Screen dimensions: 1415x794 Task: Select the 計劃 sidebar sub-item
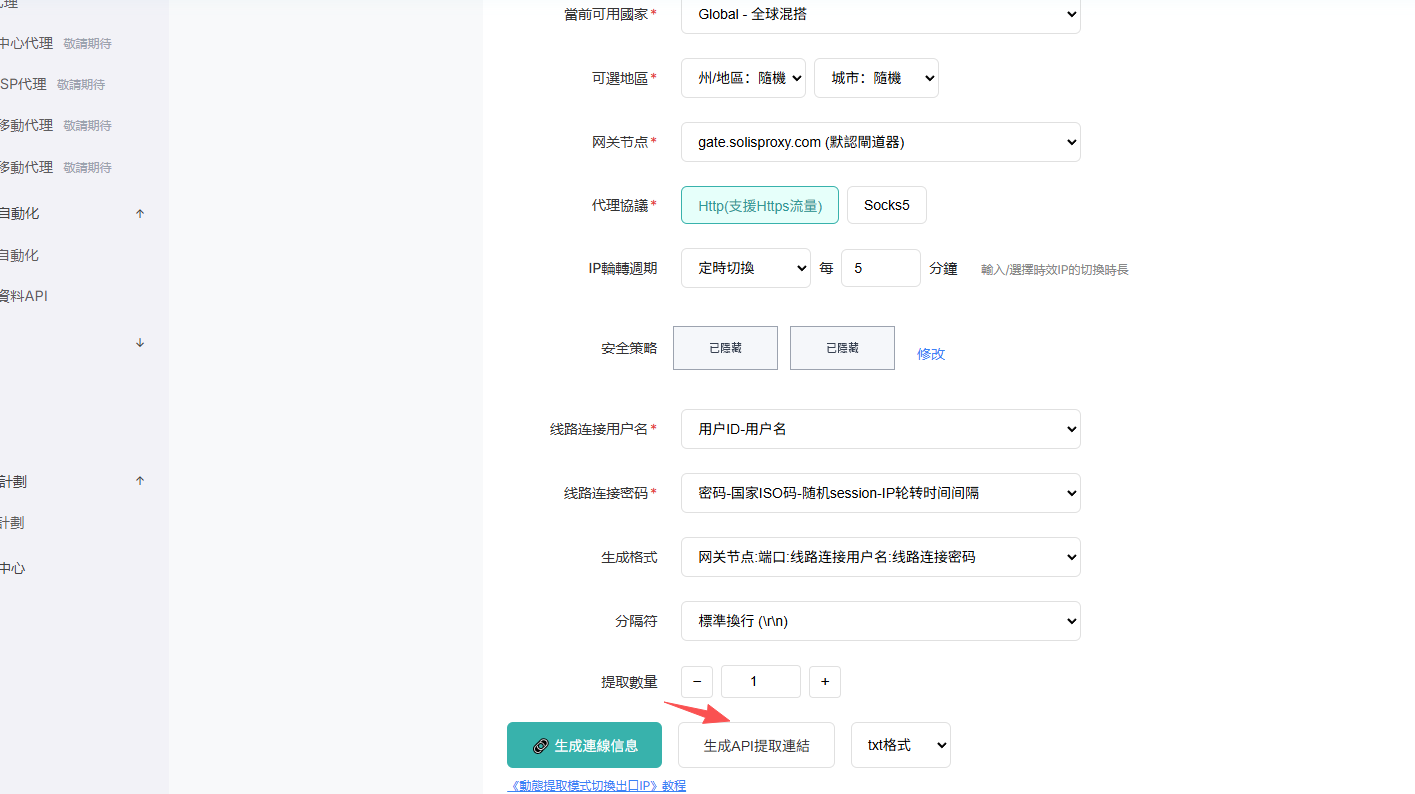click(13, 522)
